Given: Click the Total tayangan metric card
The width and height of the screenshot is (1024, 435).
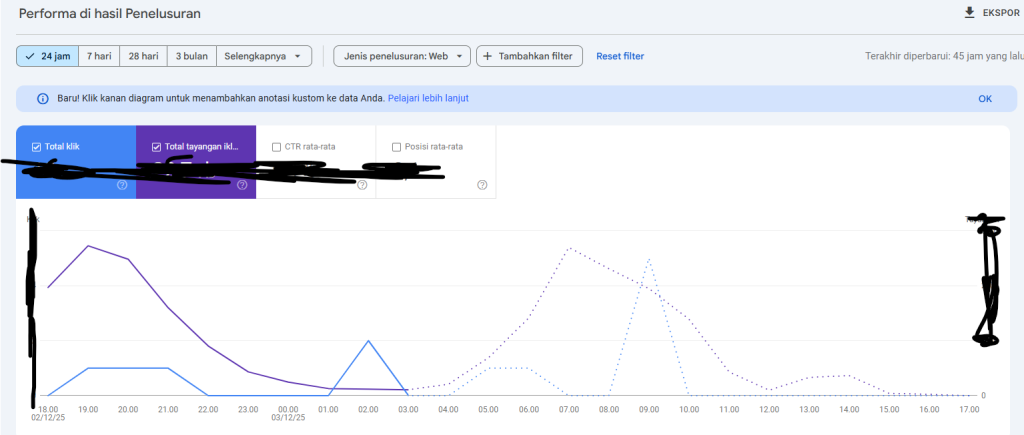Looking at the screenshot, I should coord(196,162).
